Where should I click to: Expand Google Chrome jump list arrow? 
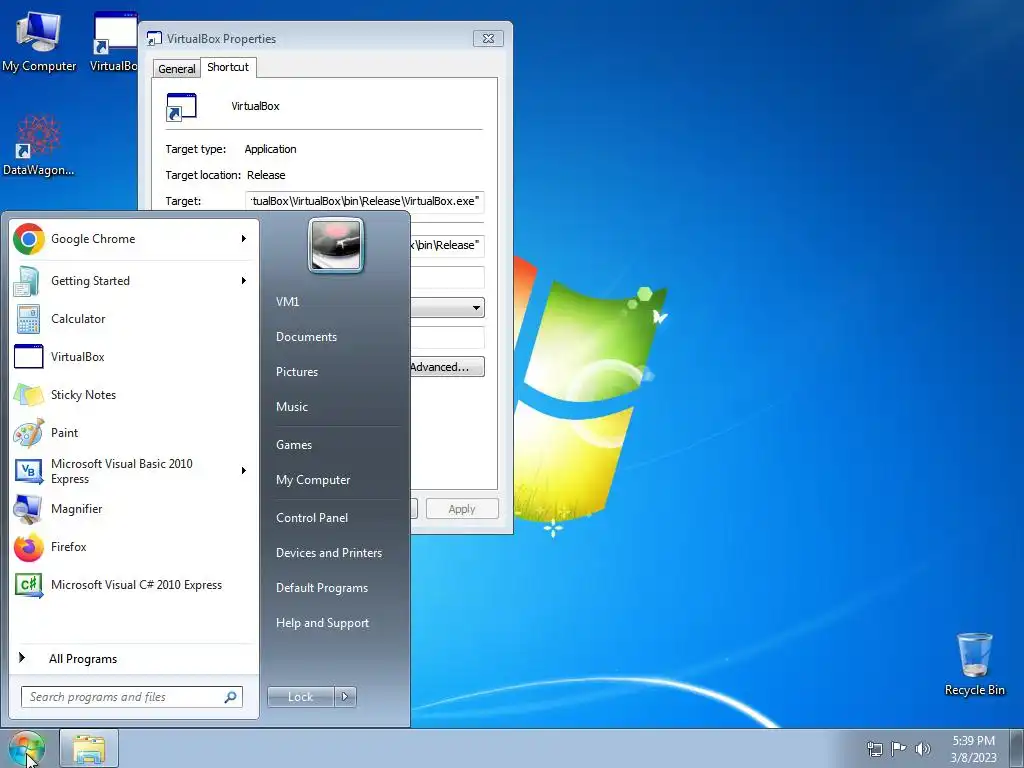coord(244,239)
